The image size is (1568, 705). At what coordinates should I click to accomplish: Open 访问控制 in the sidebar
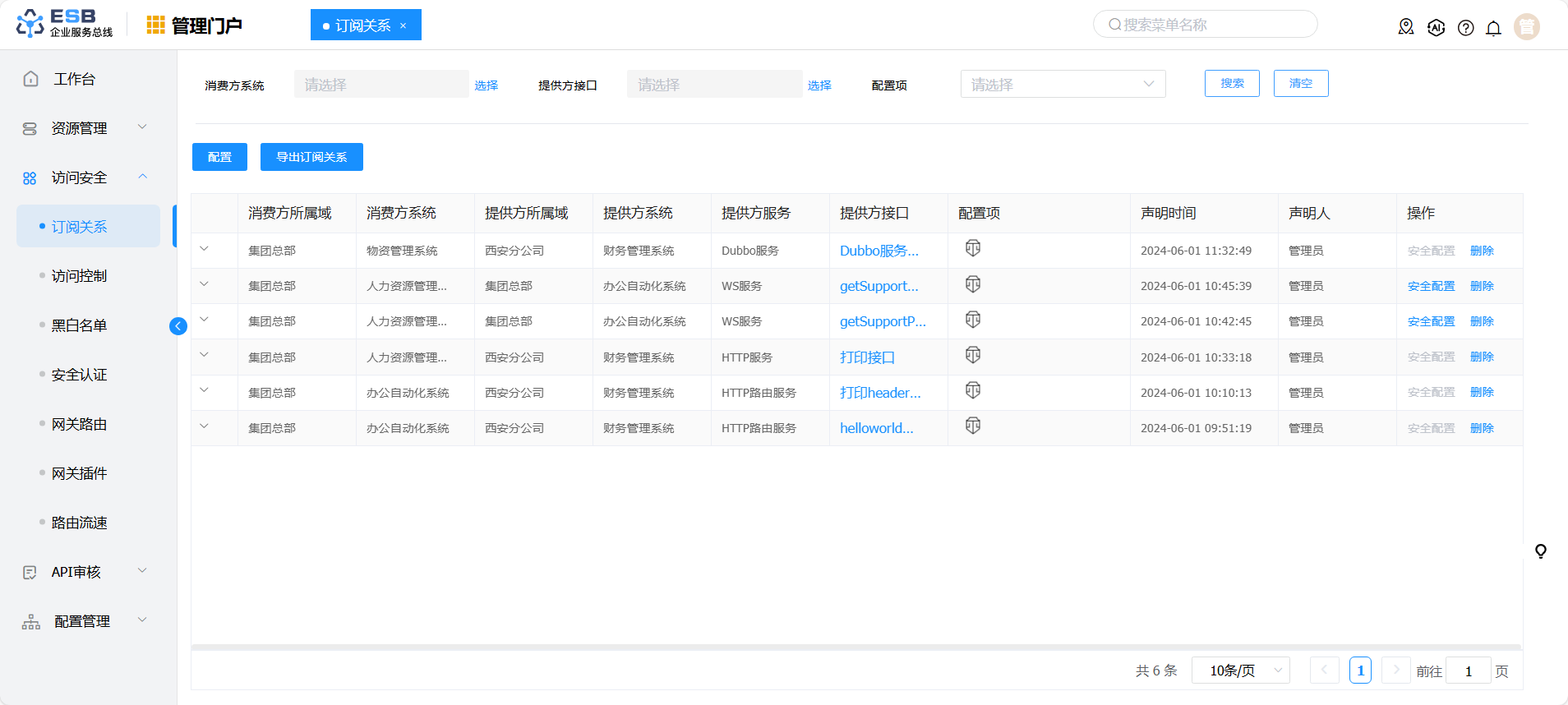pyautogui.click(x=79, y=276)
